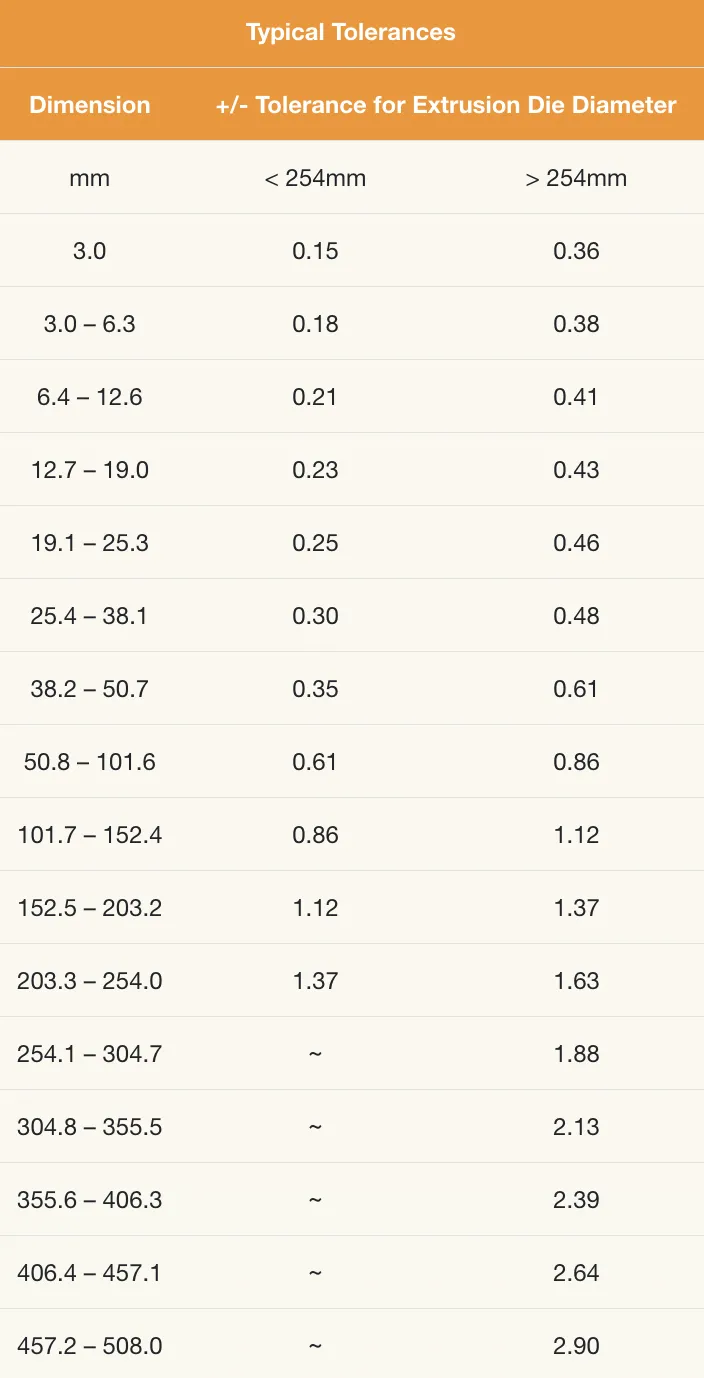Select the 2.13 tolerance value
The image size is (704, 1378).
click(x=576, y=1127)
